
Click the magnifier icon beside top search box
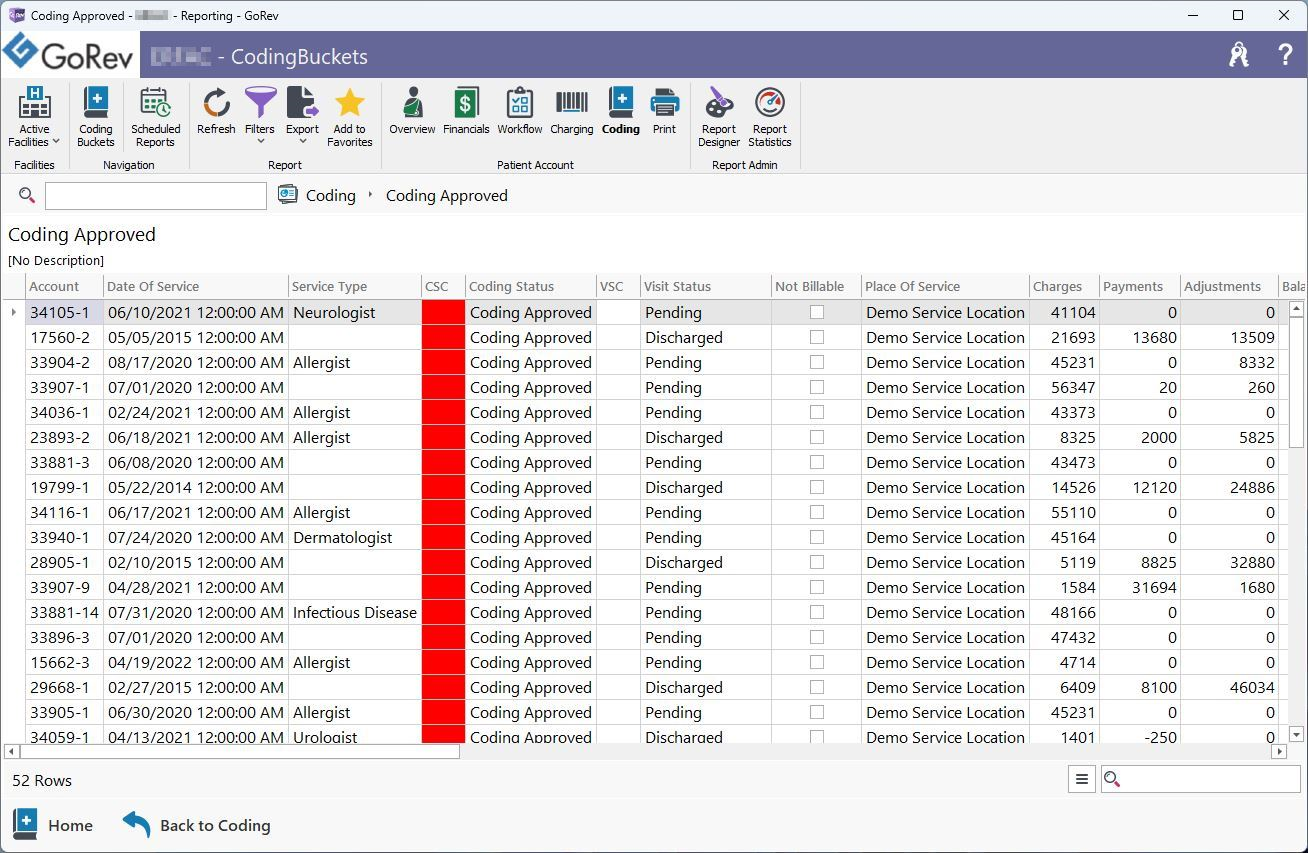[27, 195]
